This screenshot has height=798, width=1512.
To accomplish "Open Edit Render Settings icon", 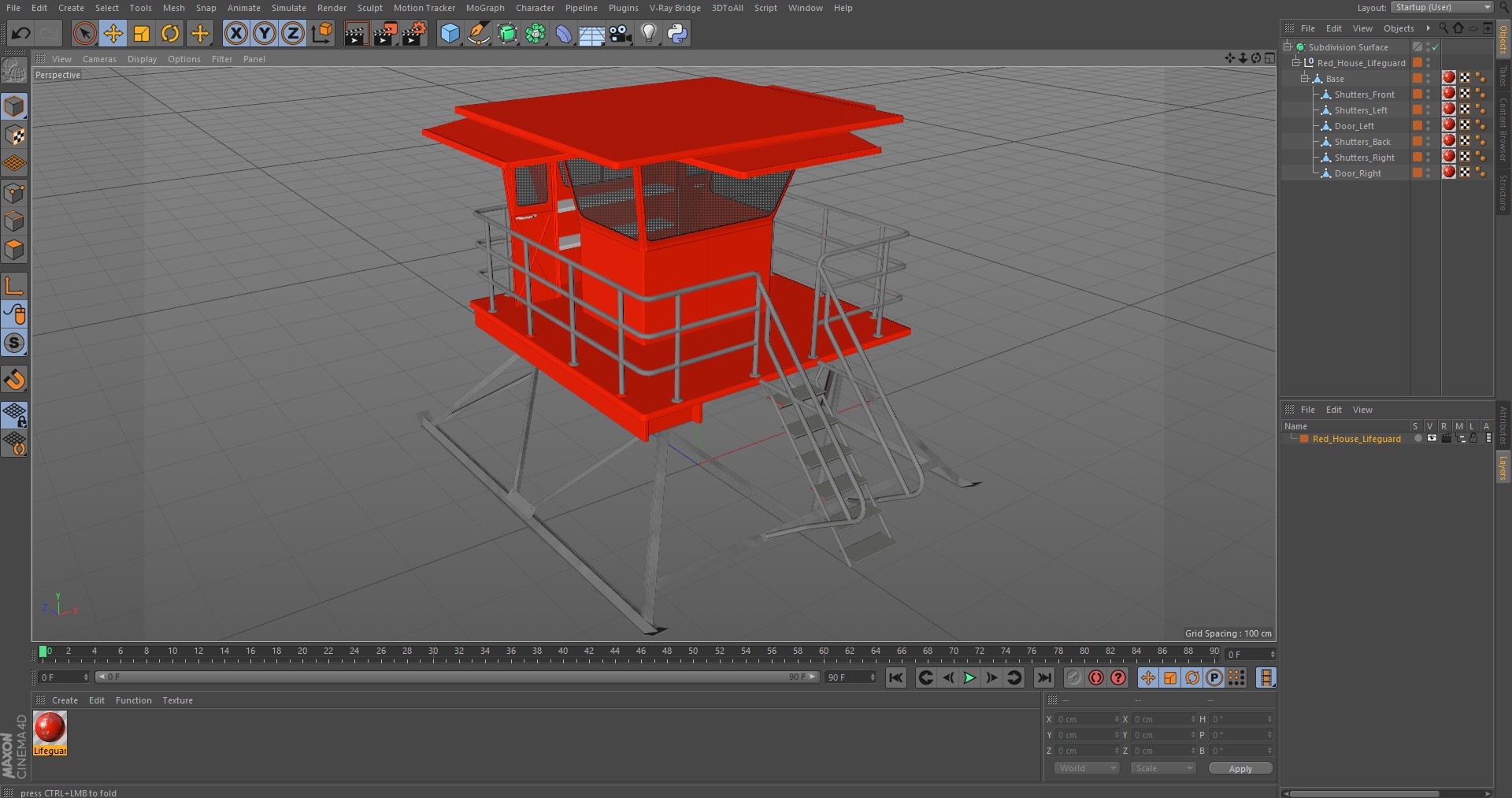I will coord(414,33).
